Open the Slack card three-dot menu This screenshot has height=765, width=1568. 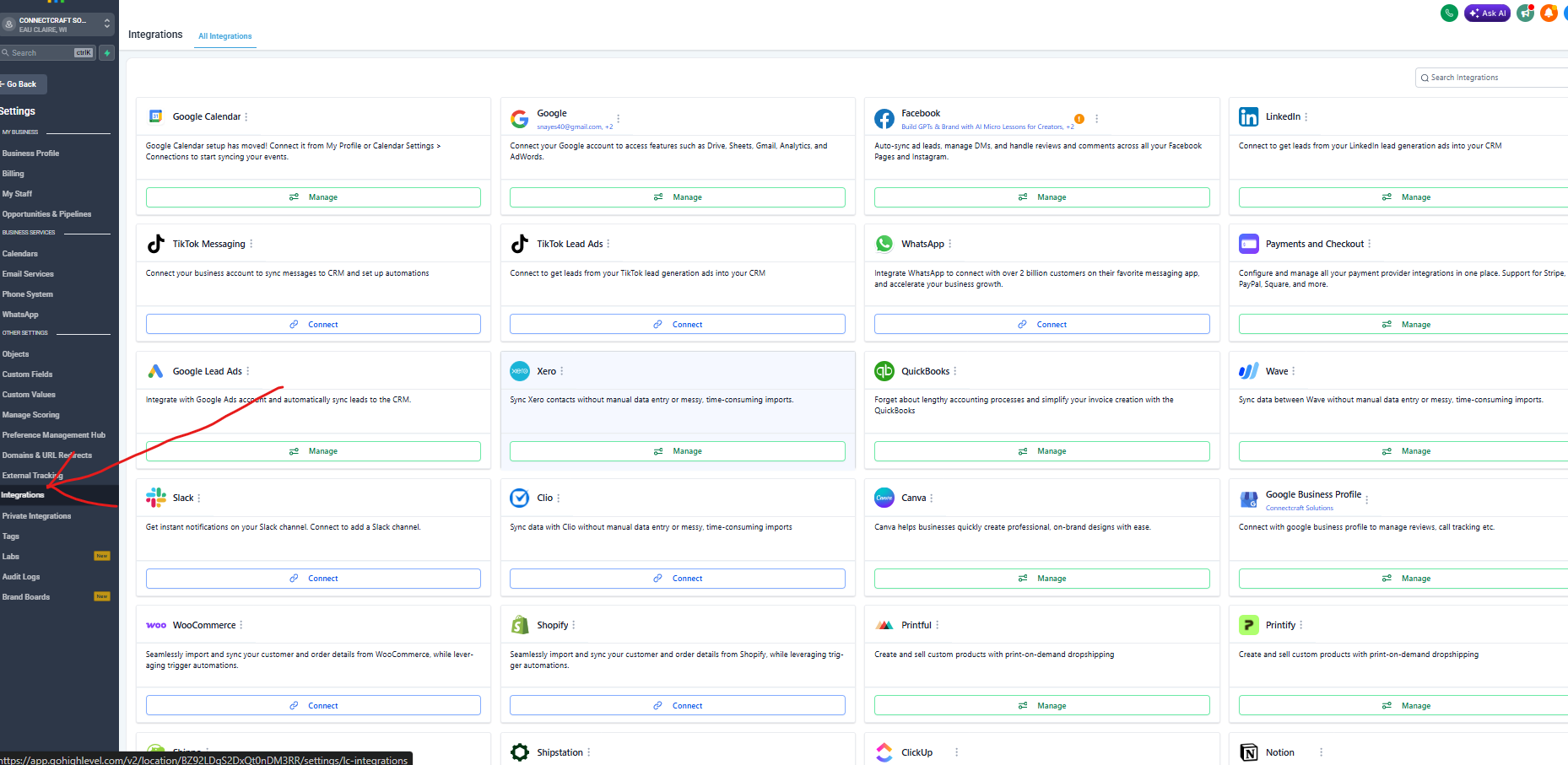point(199,498)
